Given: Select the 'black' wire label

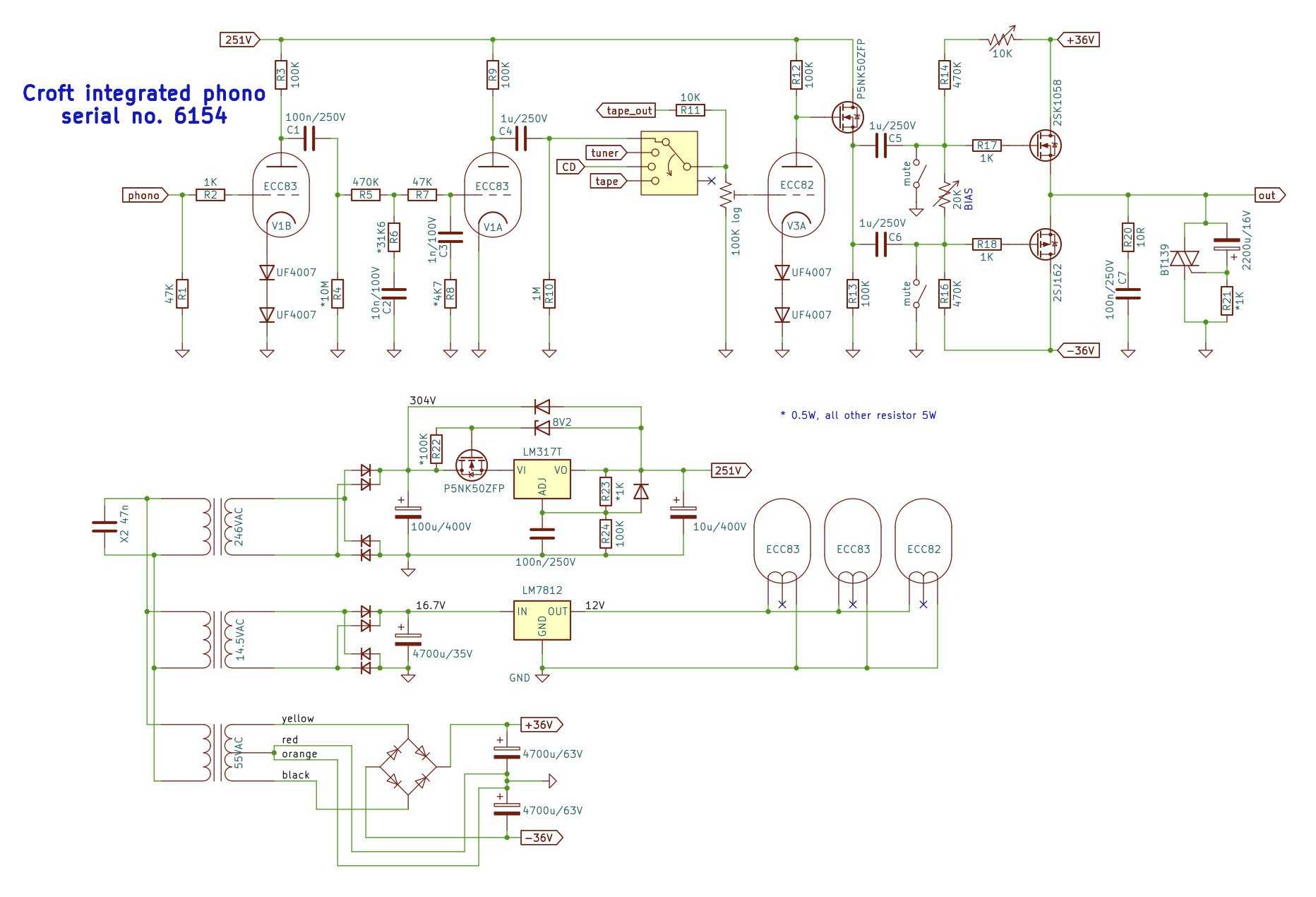Looking at the screenshot, I should point(296,775).
